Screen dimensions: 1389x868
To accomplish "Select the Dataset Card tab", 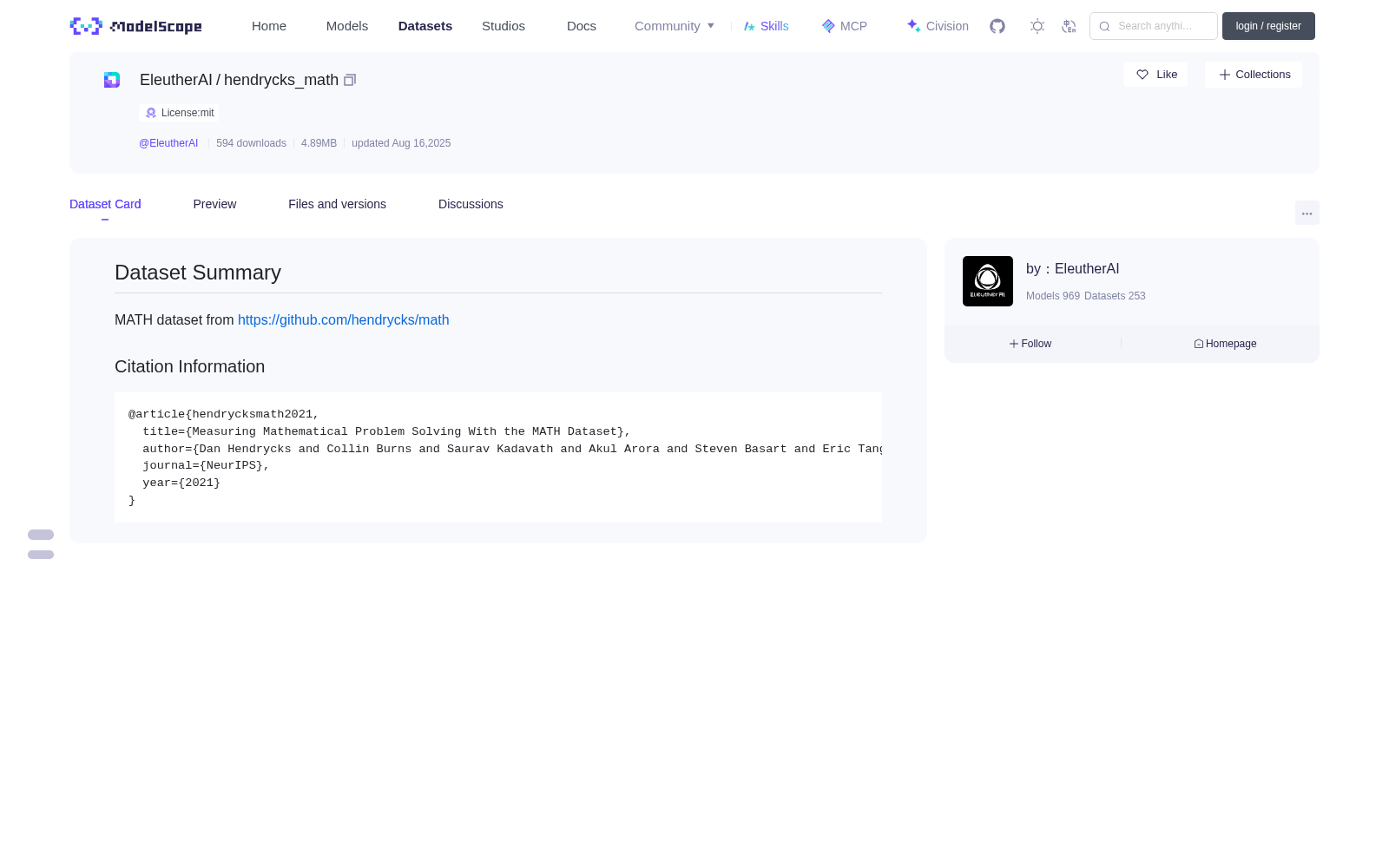I will click(105, 204).
